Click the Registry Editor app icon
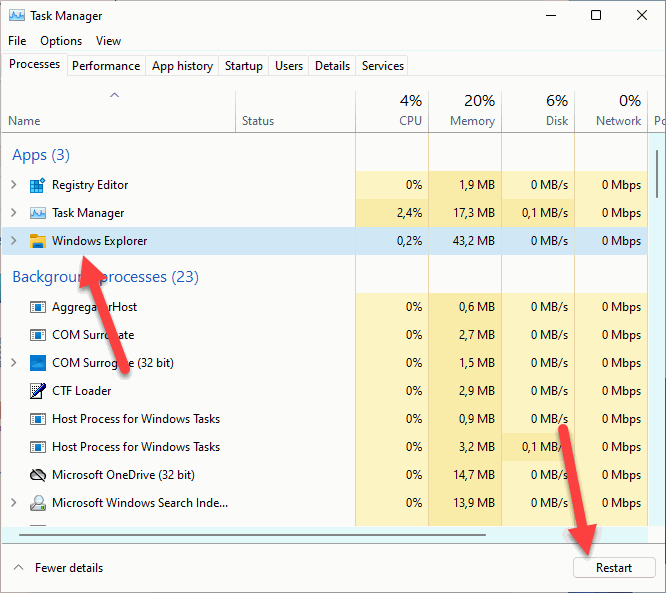 point(37,186)
